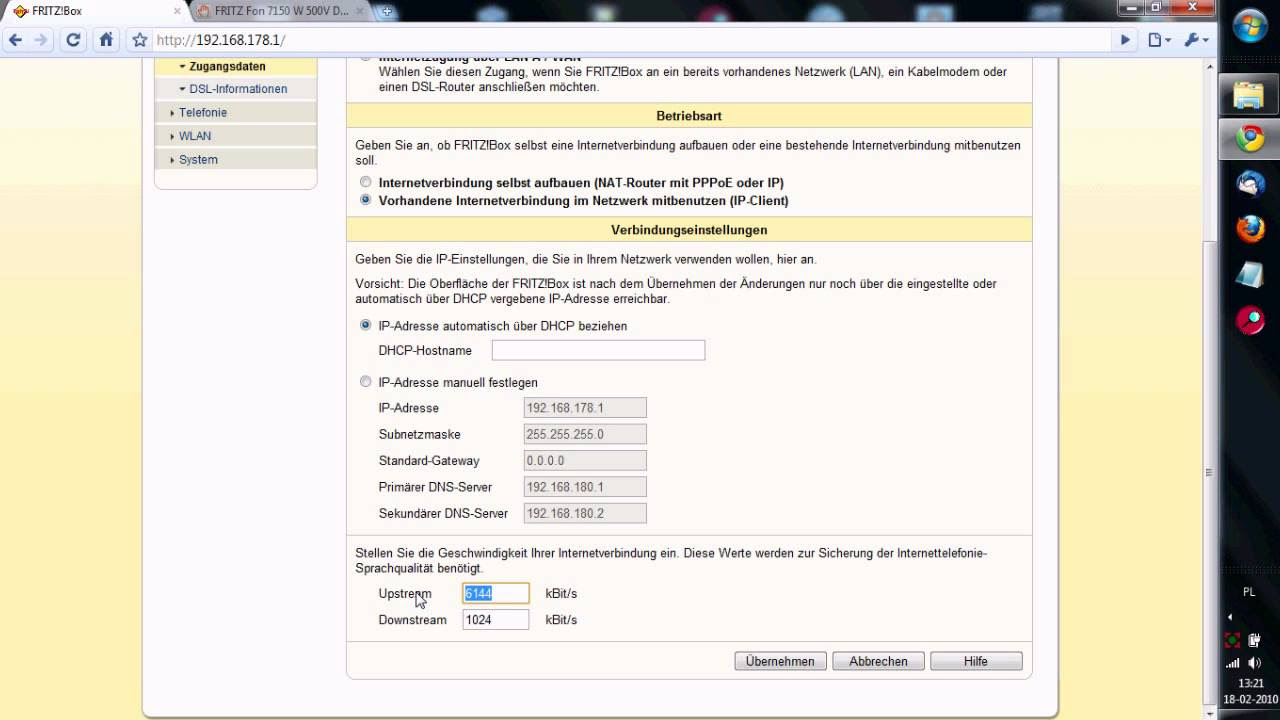The width and height of the screenshot is (1280, 720).
Task: Select IP-Adresse manuell festlegen radio button
Action: click(366, 382)
